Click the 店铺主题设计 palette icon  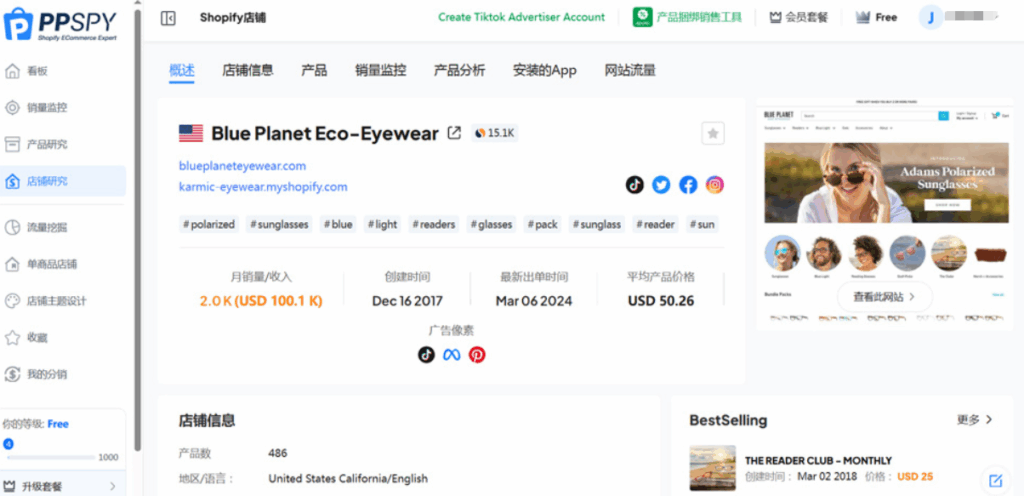click(x=12, y=301)
